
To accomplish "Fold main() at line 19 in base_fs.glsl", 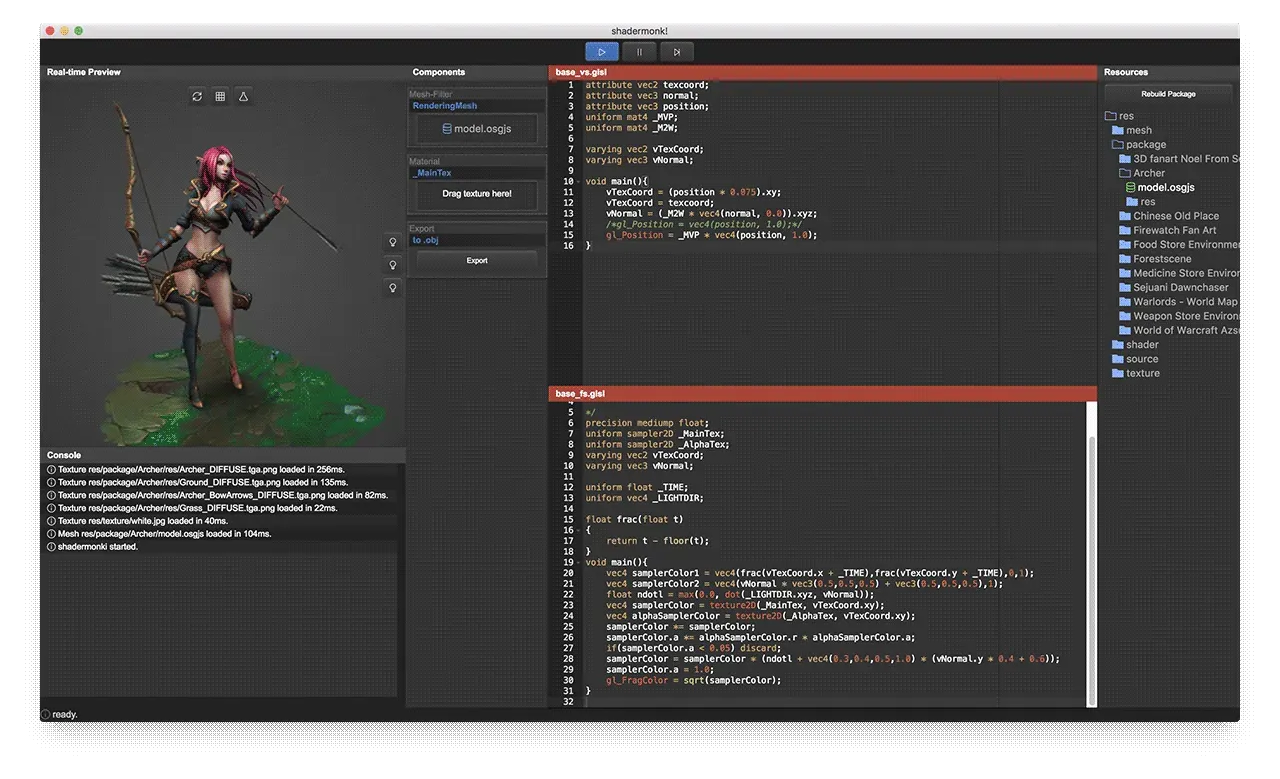I will pos(578,562).
